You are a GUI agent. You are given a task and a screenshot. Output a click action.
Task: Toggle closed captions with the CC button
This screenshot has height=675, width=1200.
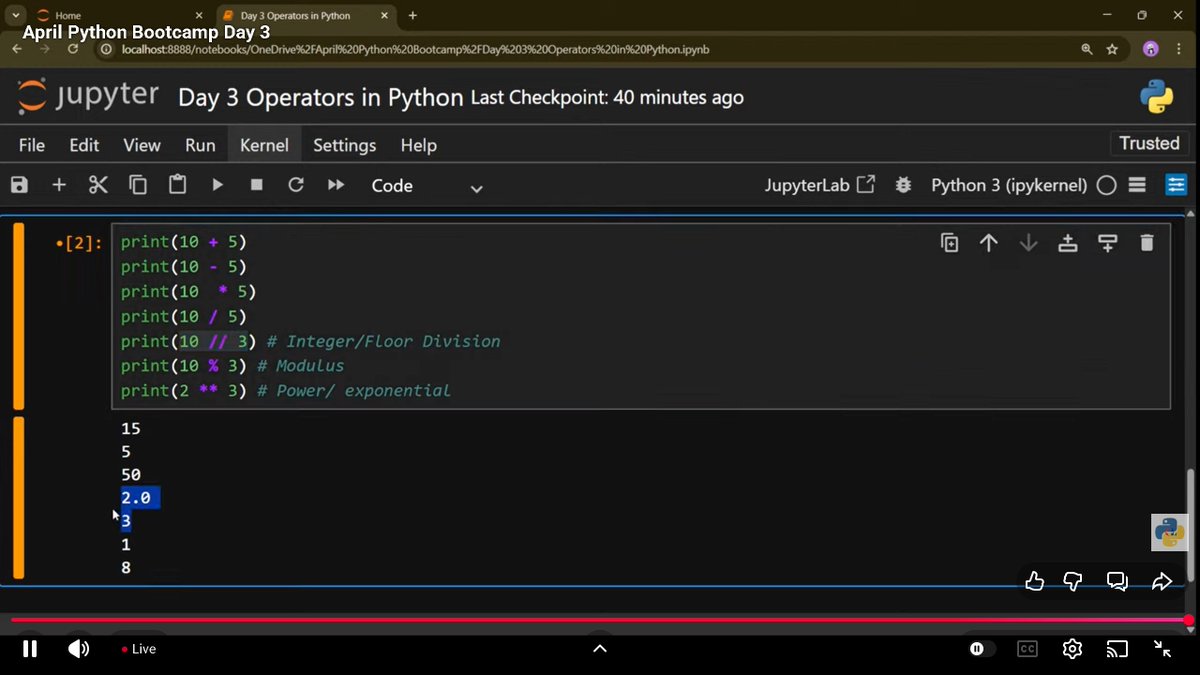point(1027,649)
